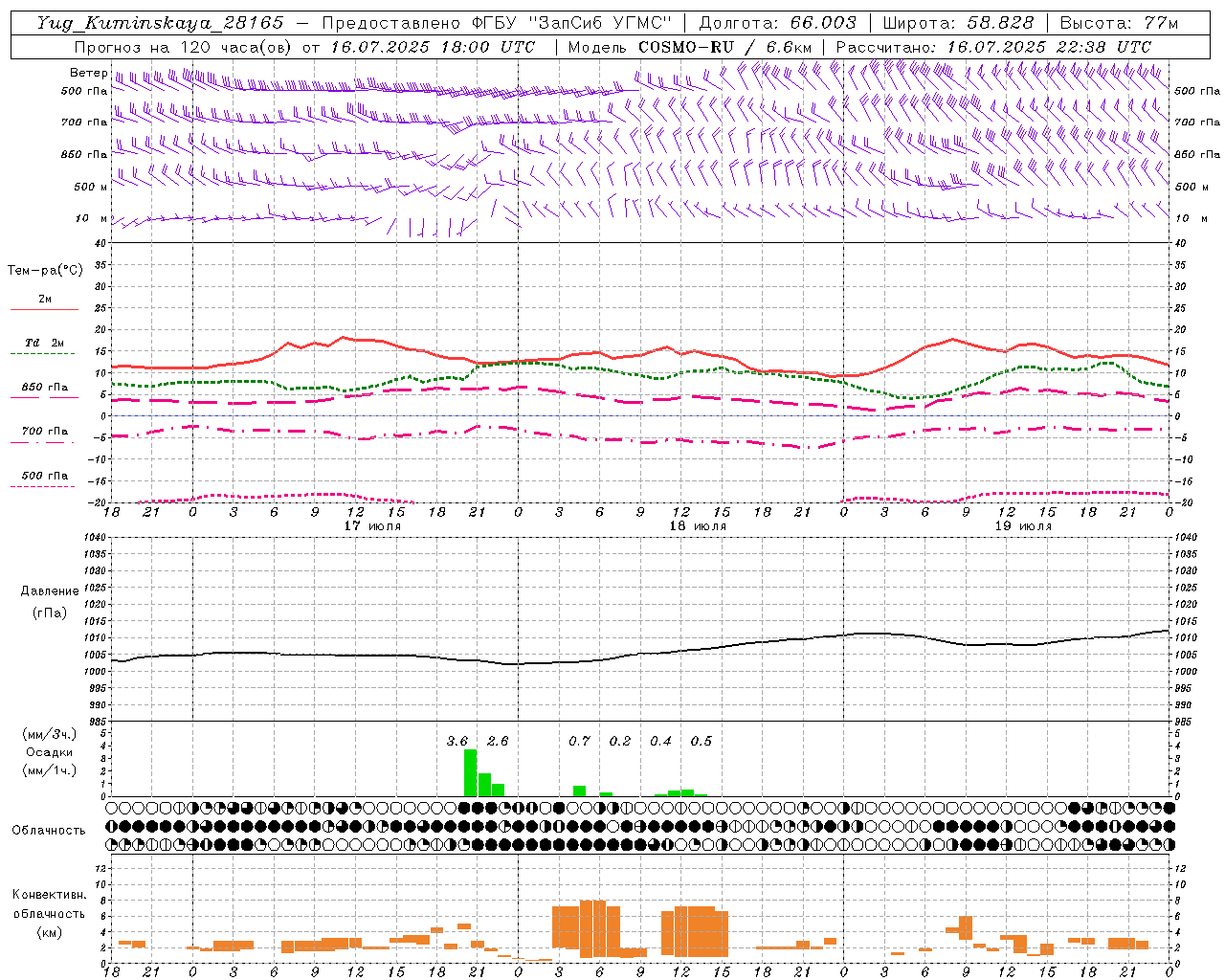
Task: Click the 0.4 precipitation total value
Action: click(x=660, y=741)
